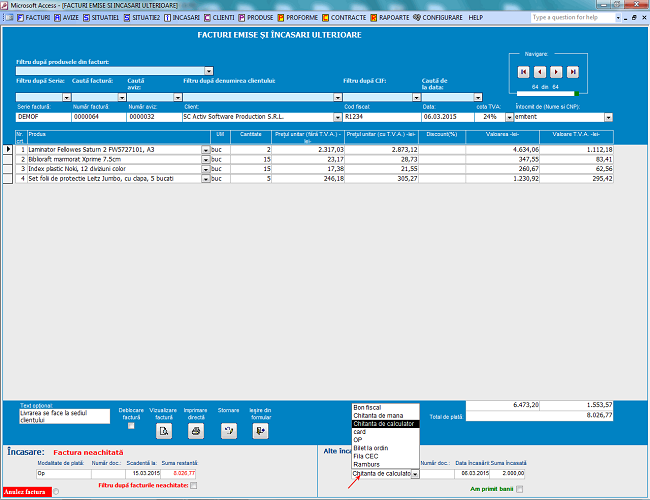The width and height of the screenshot is (650, 500).
Task: Go to the next invoice record
Action: coord(556,72)
